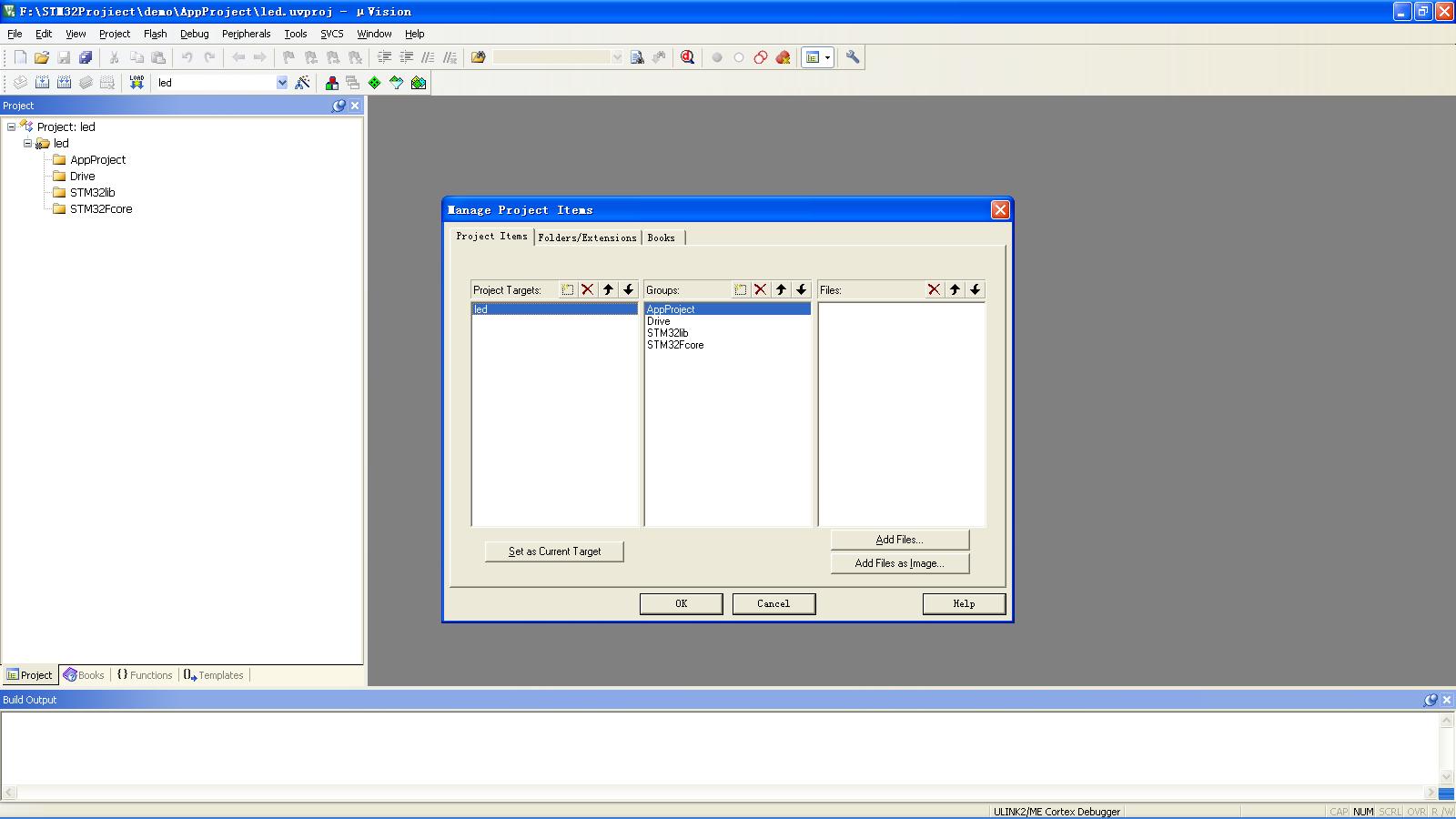Click Add Files as Image... button
Image resolution: width=1456 pixels, height=819 pixels.
(x=900, y=563)
